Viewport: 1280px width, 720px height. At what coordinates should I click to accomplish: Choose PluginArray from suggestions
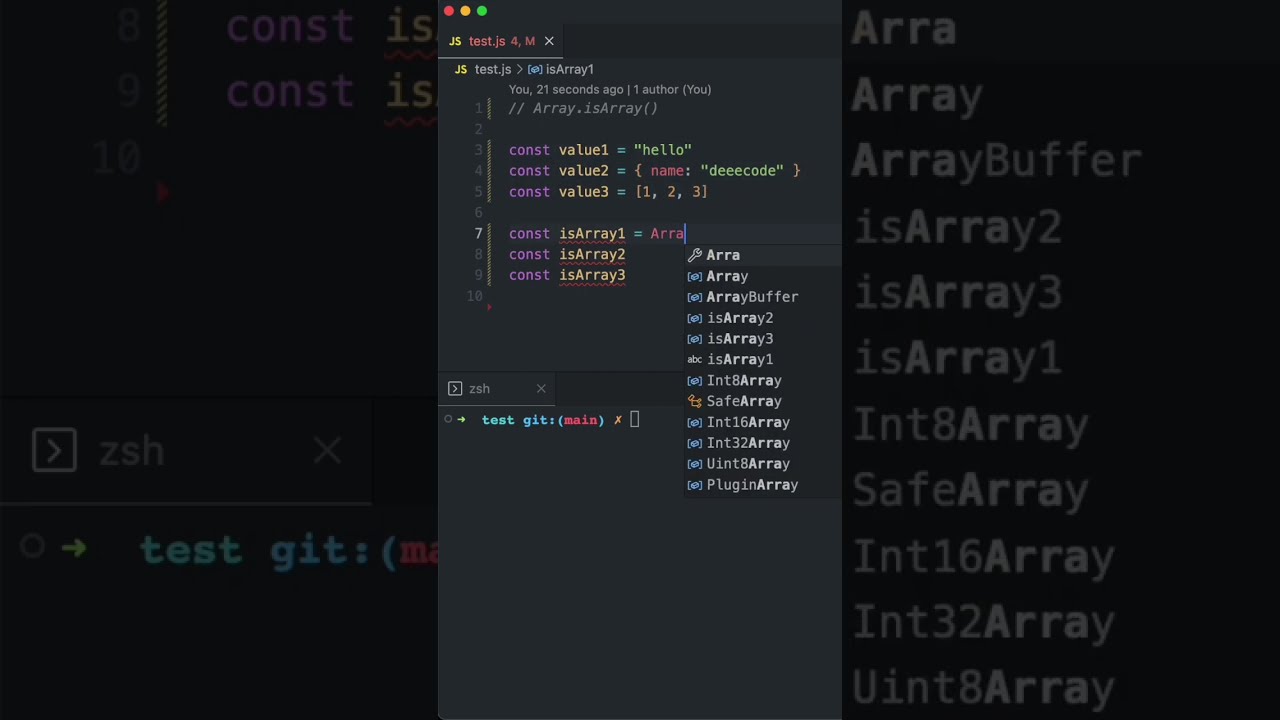(763, 485)
